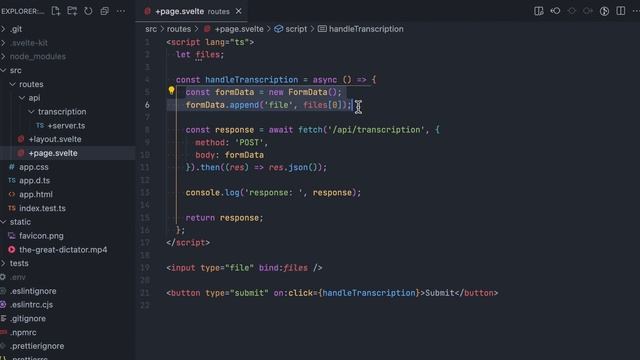Click the New File icon in Explorer
The image size is (640, 360).
(x=56, y=11)
